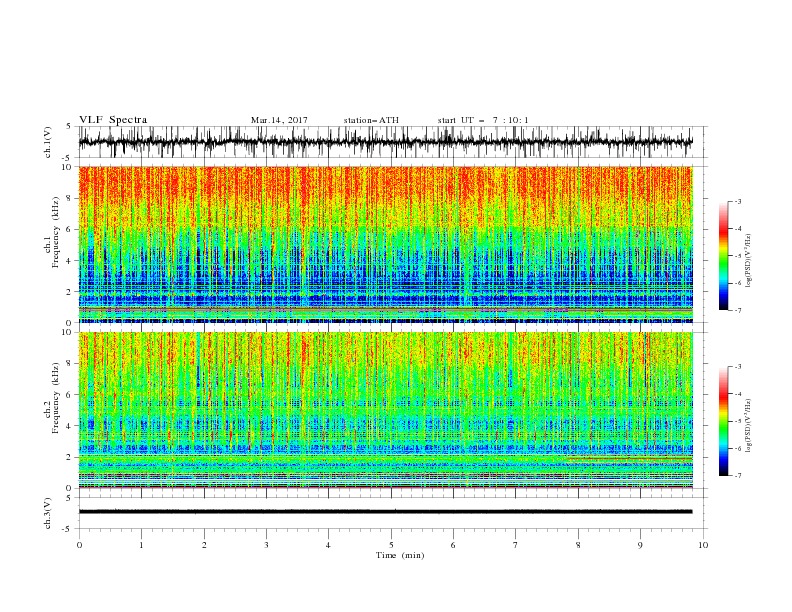The image size is (792, 612).
Task: Click the "station=ATH" header label
Action: (371, 120)
